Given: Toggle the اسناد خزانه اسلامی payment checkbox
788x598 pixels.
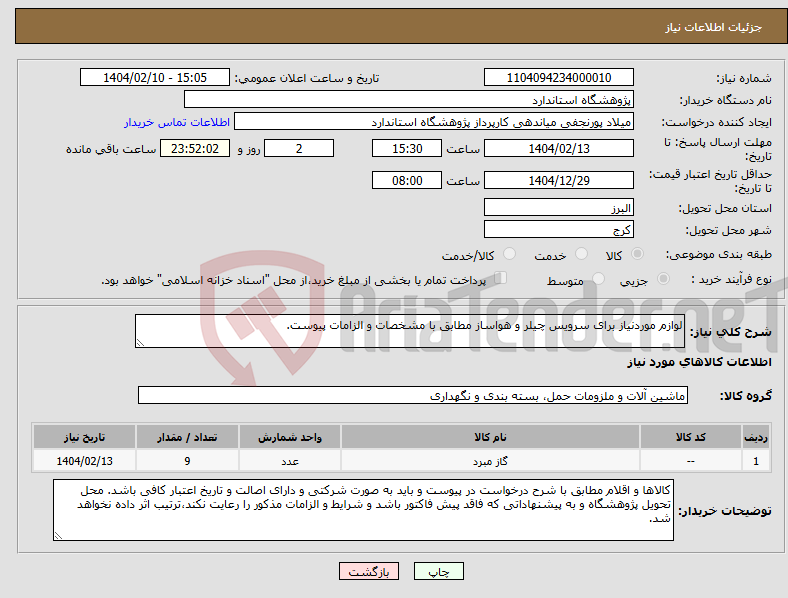Looking at the screenshot, I should (501, 277).
